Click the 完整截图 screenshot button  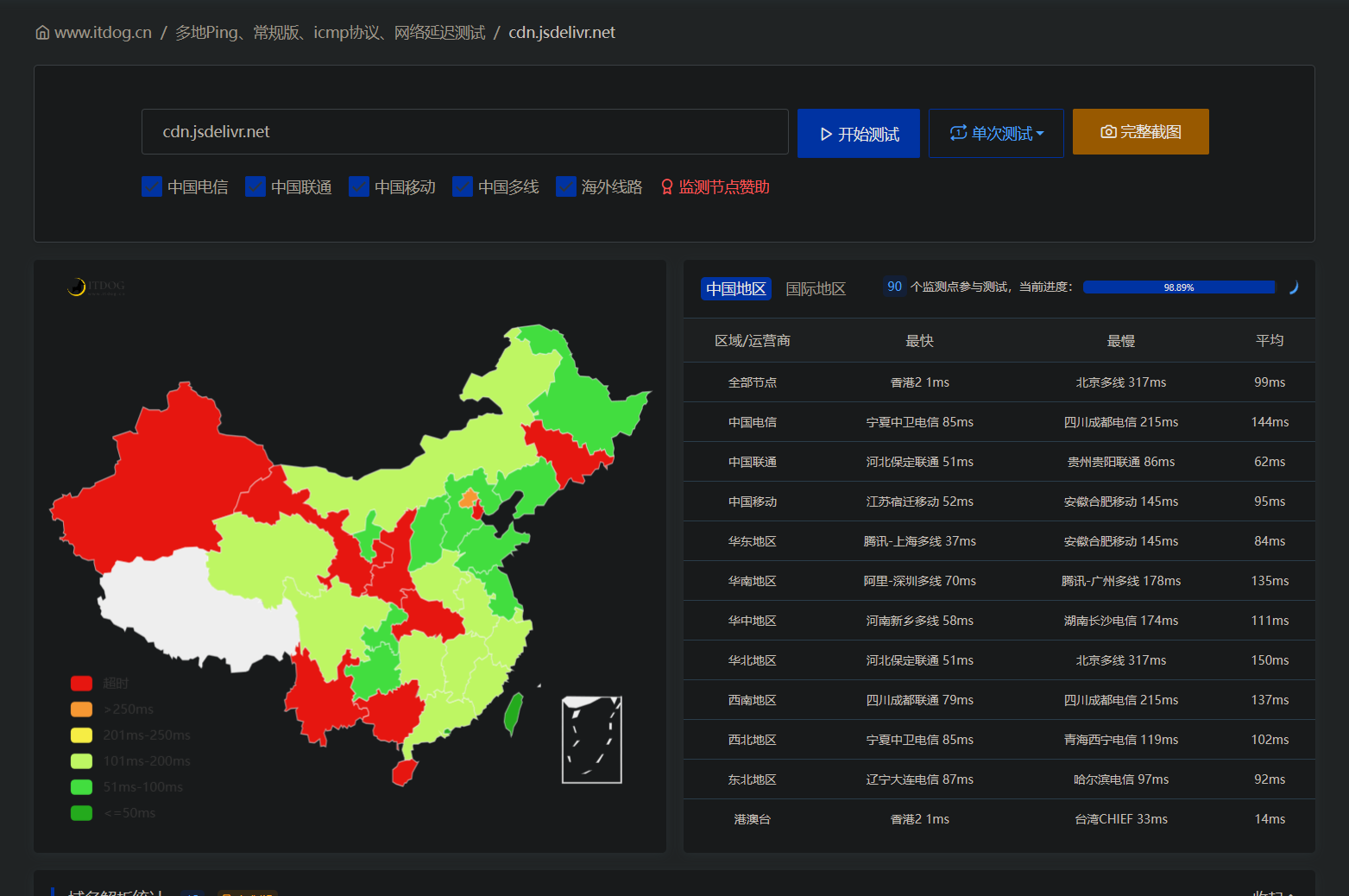pyautogui.click(x=1141, y=132)
